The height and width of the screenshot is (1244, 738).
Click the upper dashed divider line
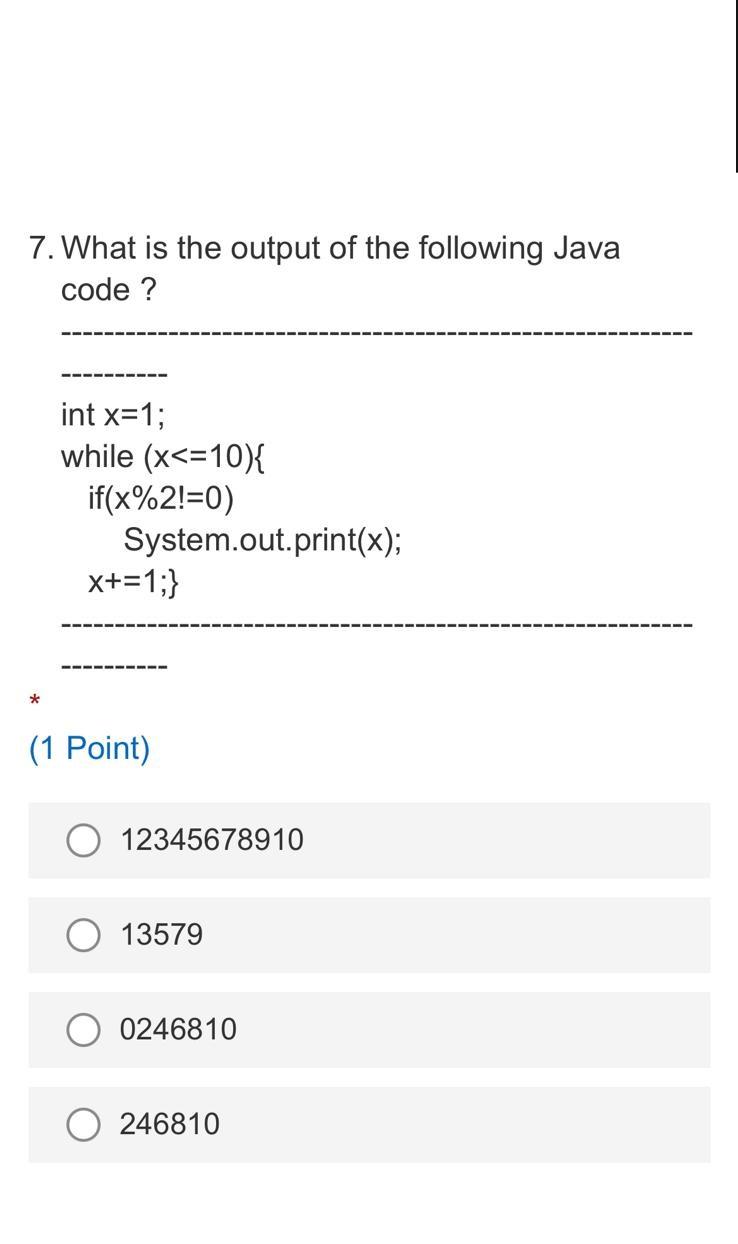coord(376,330)
